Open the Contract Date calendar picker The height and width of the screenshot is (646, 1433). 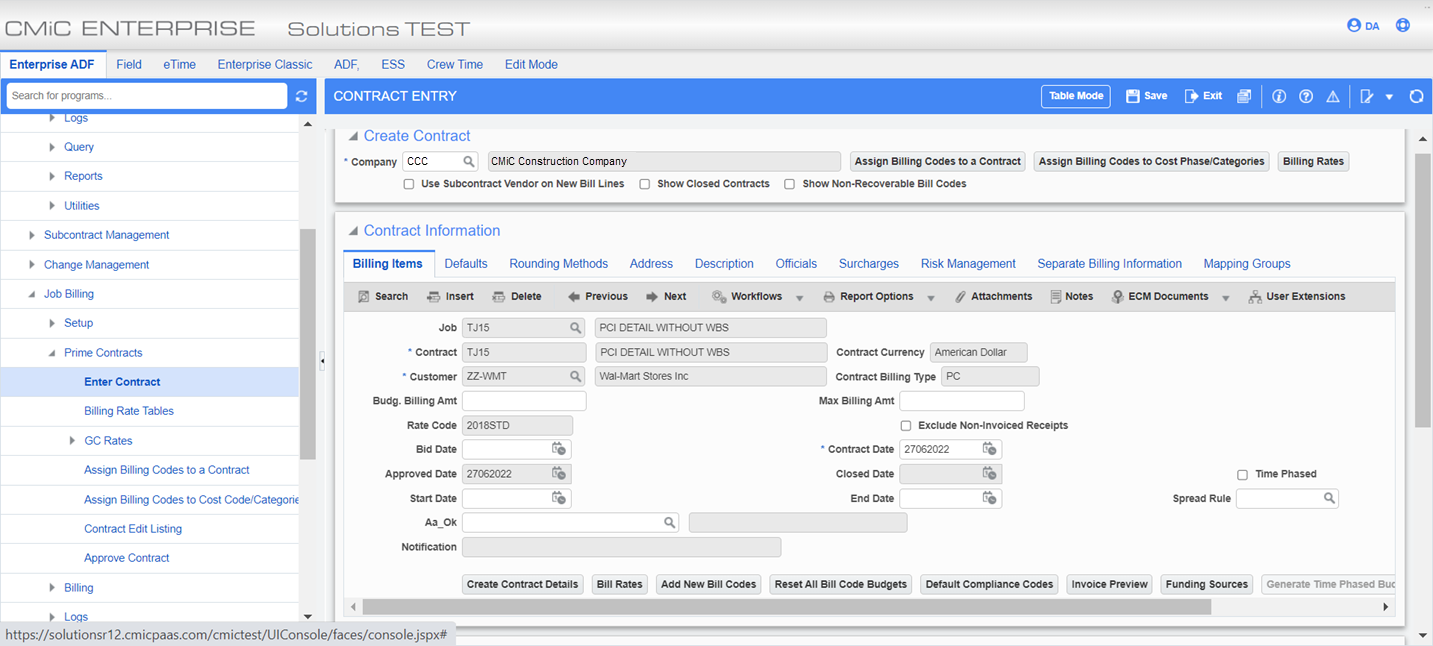pos(989,449)
